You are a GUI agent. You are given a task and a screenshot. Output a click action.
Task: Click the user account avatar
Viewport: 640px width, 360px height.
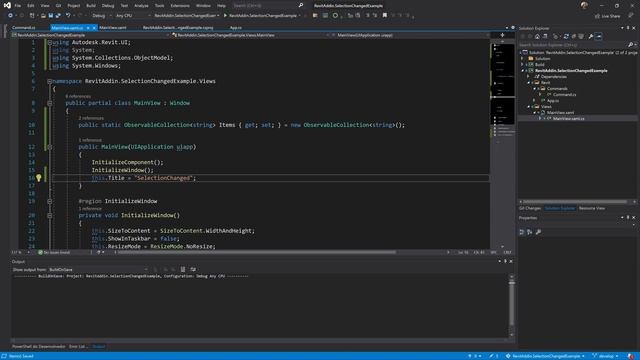coord(584,5)
